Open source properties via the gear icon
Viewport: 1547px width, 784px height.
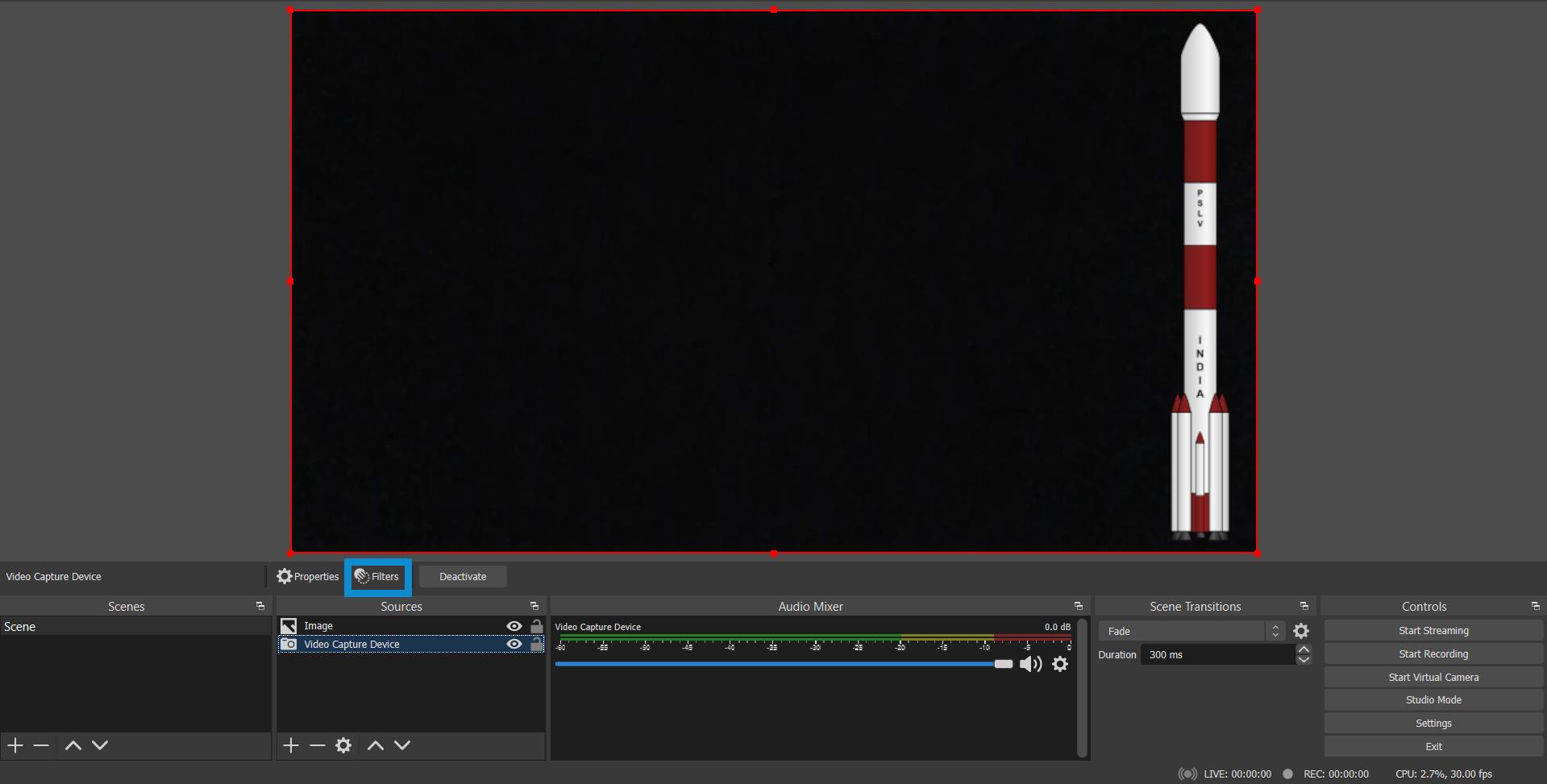pos(344,745)
